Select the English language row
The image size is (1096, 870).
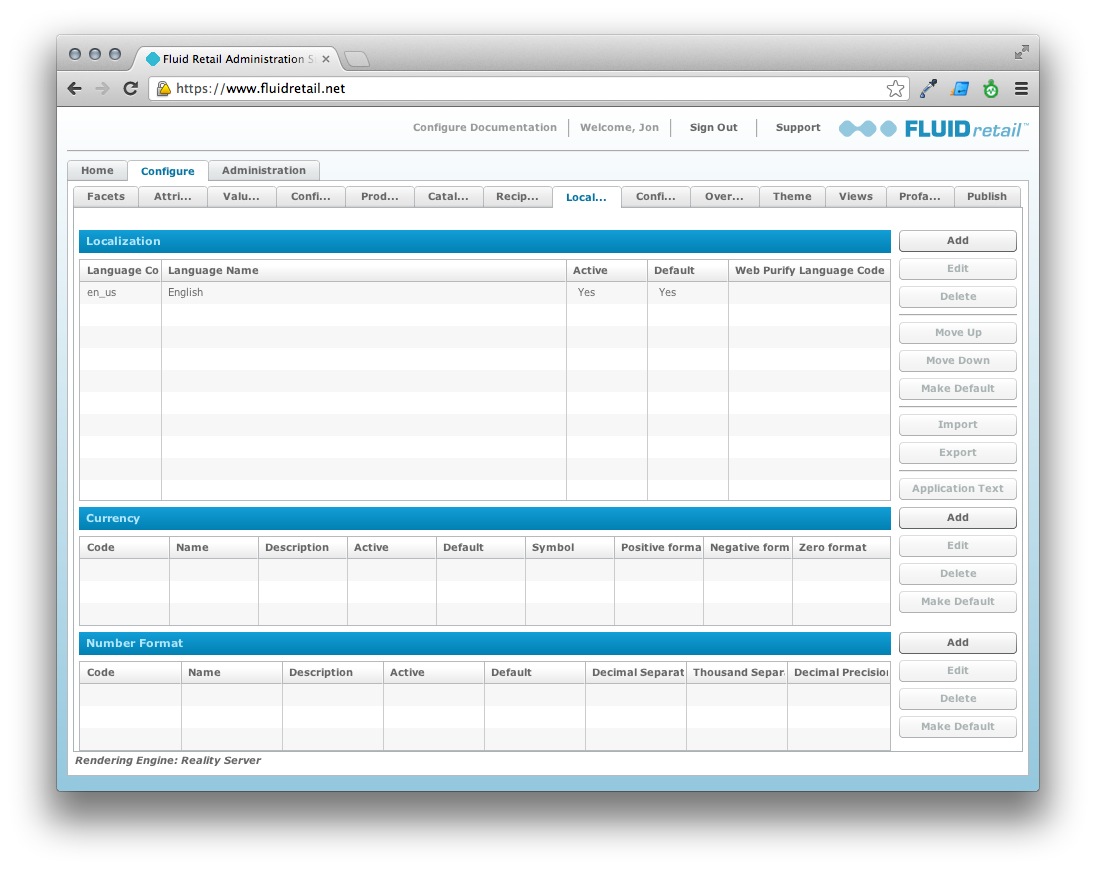(300, 292)
